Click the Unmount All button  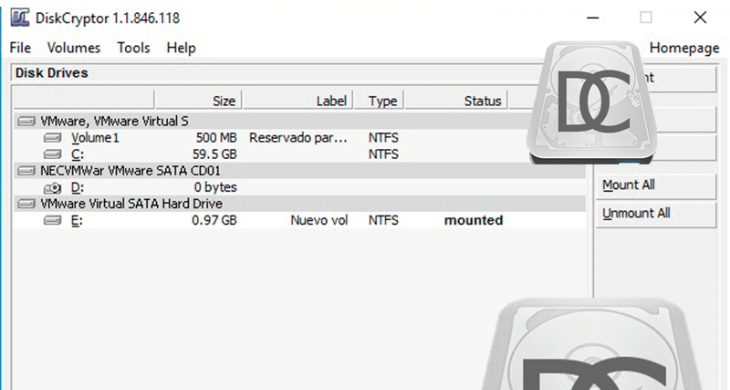[x=656, y=214]
